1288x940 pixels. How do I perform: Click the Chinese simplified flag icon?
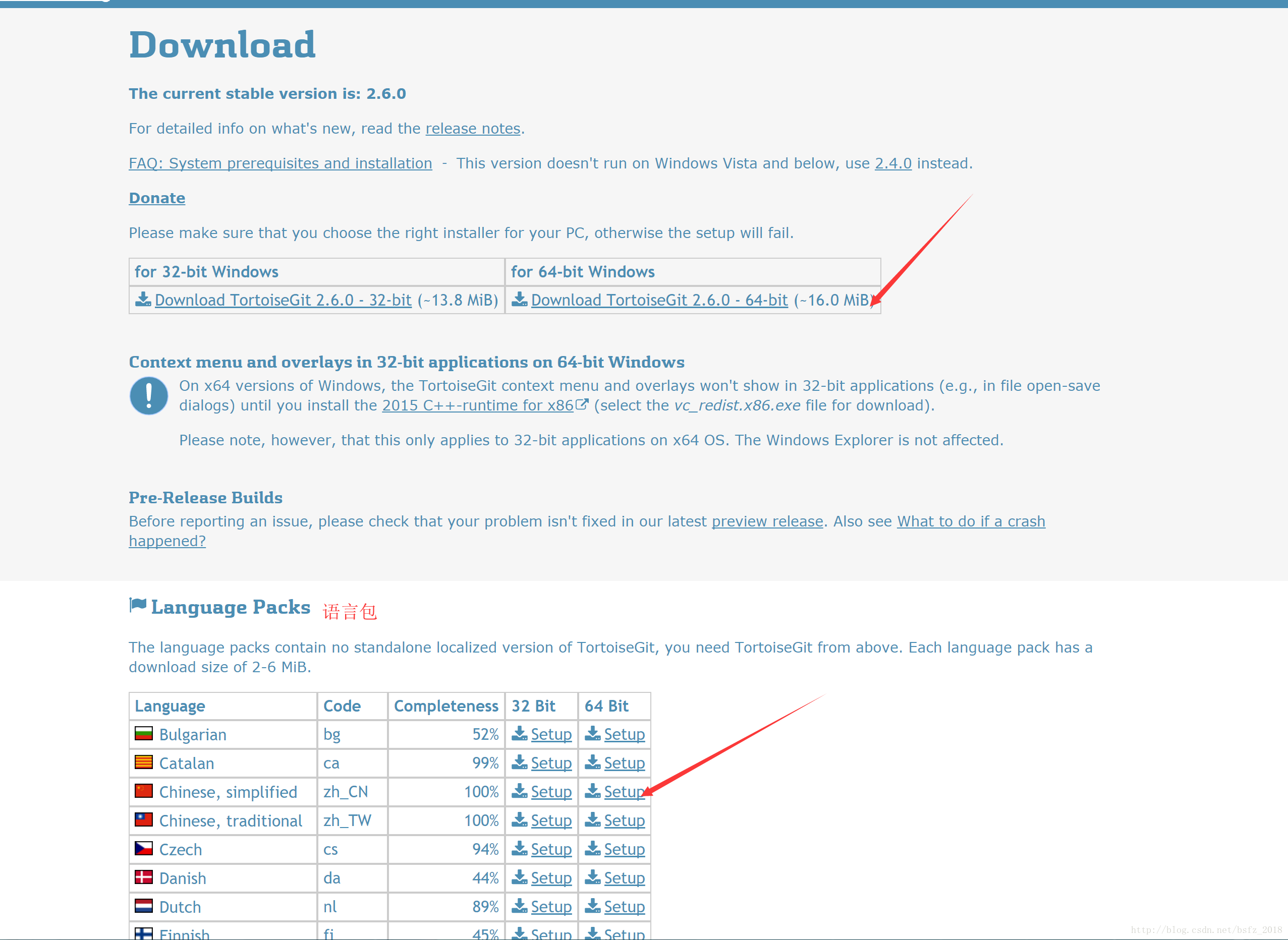[143, 791]
